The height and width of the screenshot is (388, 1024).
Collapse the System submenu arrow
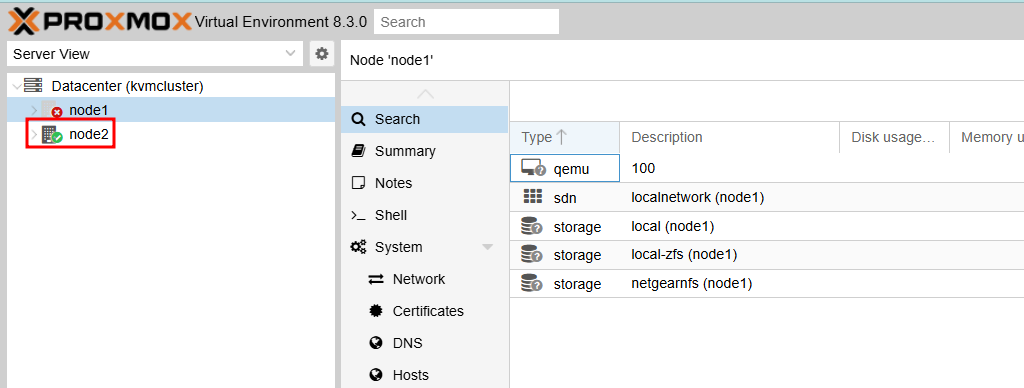point(487,247)
